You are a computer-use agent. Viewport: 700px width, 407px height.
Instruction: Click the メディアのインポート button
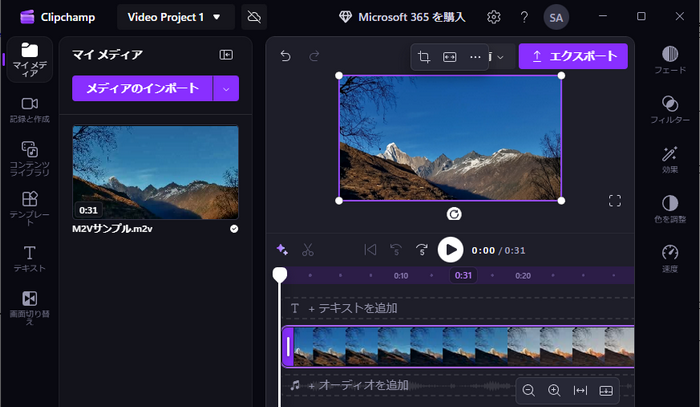tap(142, 88)
